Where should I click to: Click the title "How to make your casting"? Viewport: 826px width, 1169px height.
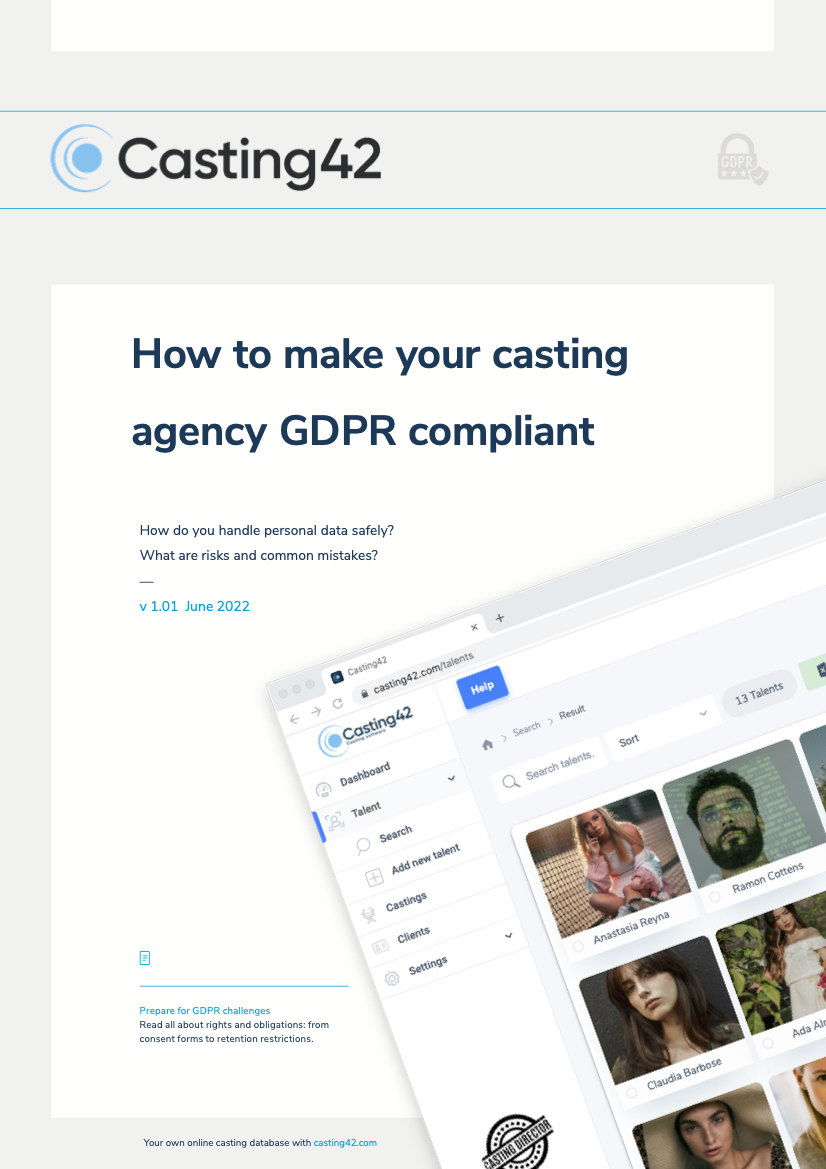tap(380, 355)
